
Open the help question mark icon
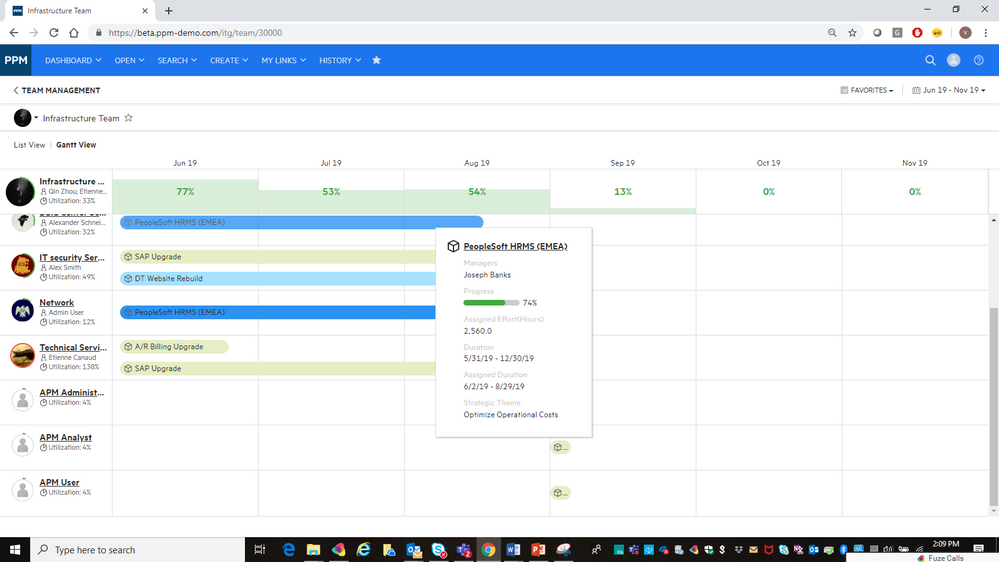click(x=979, y=61)
